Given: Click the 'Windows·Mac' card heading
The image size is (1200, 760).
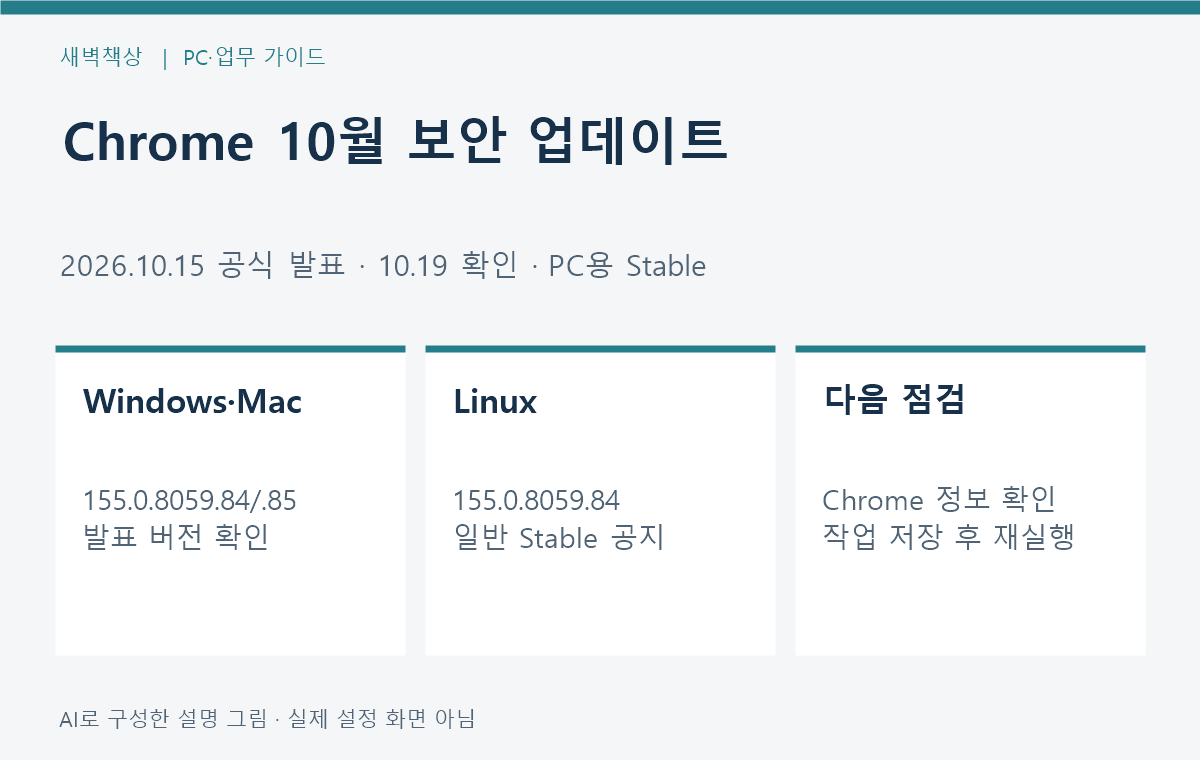Looking at the screenshot, I should point(192,401).
